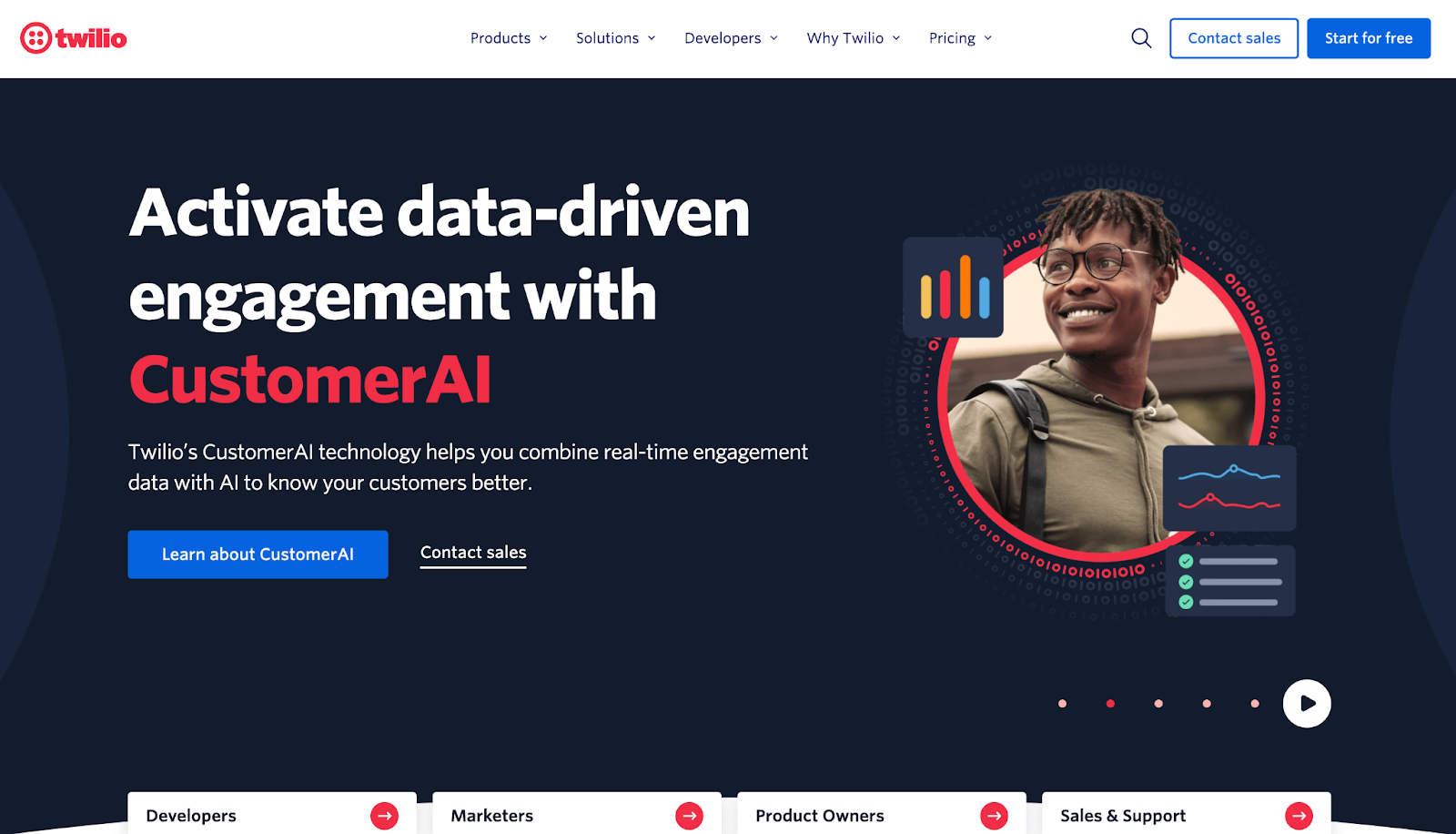Open the Developers menu in navigation
This screenshot has height=834, width=1456.
tap(732, 38)
